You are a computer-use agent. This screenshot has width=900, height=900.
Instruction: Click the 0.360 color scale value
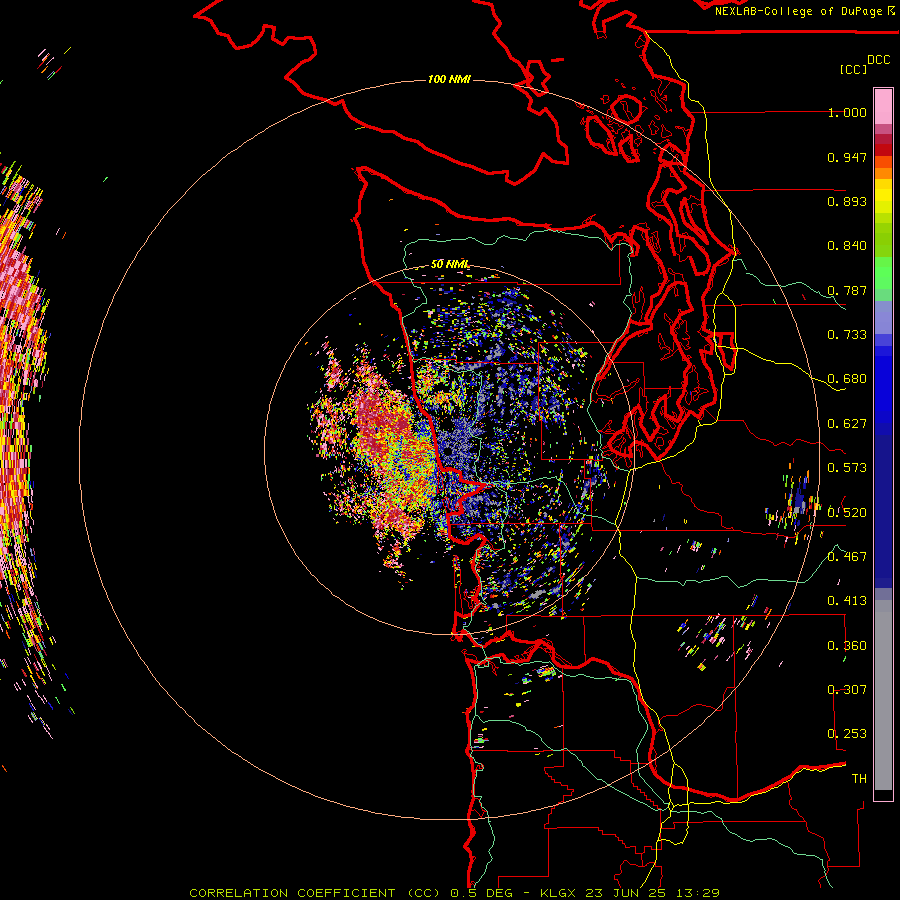click(847, 646)
